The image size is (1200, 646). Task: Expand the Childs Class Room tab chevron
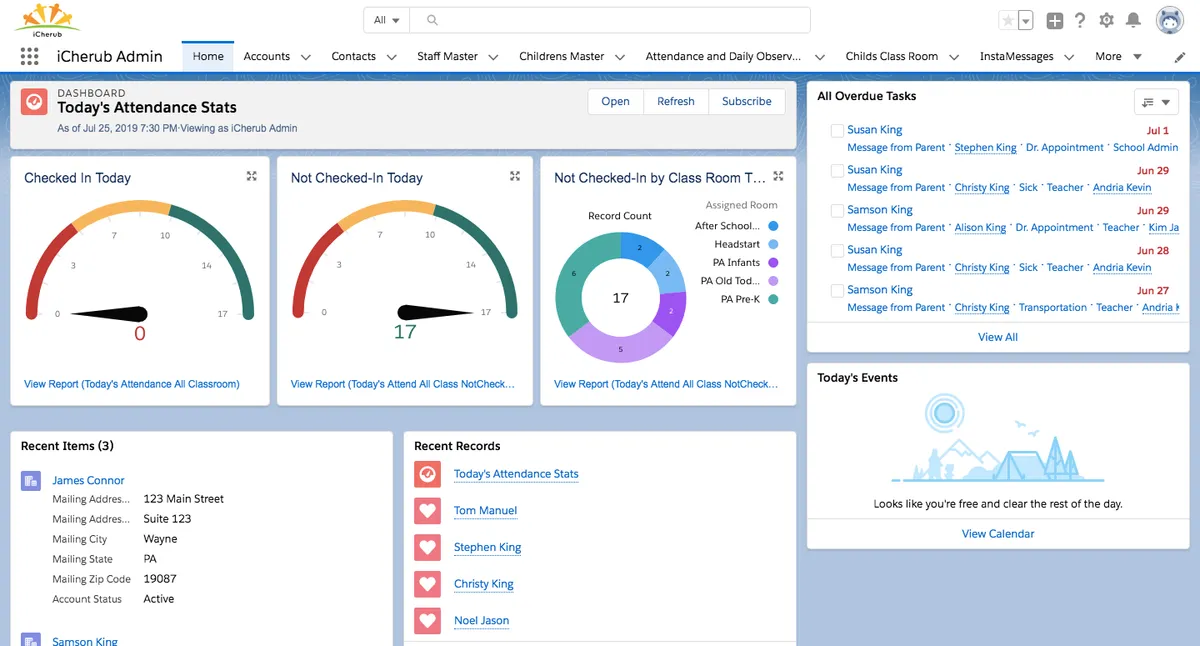pos(954,57)
